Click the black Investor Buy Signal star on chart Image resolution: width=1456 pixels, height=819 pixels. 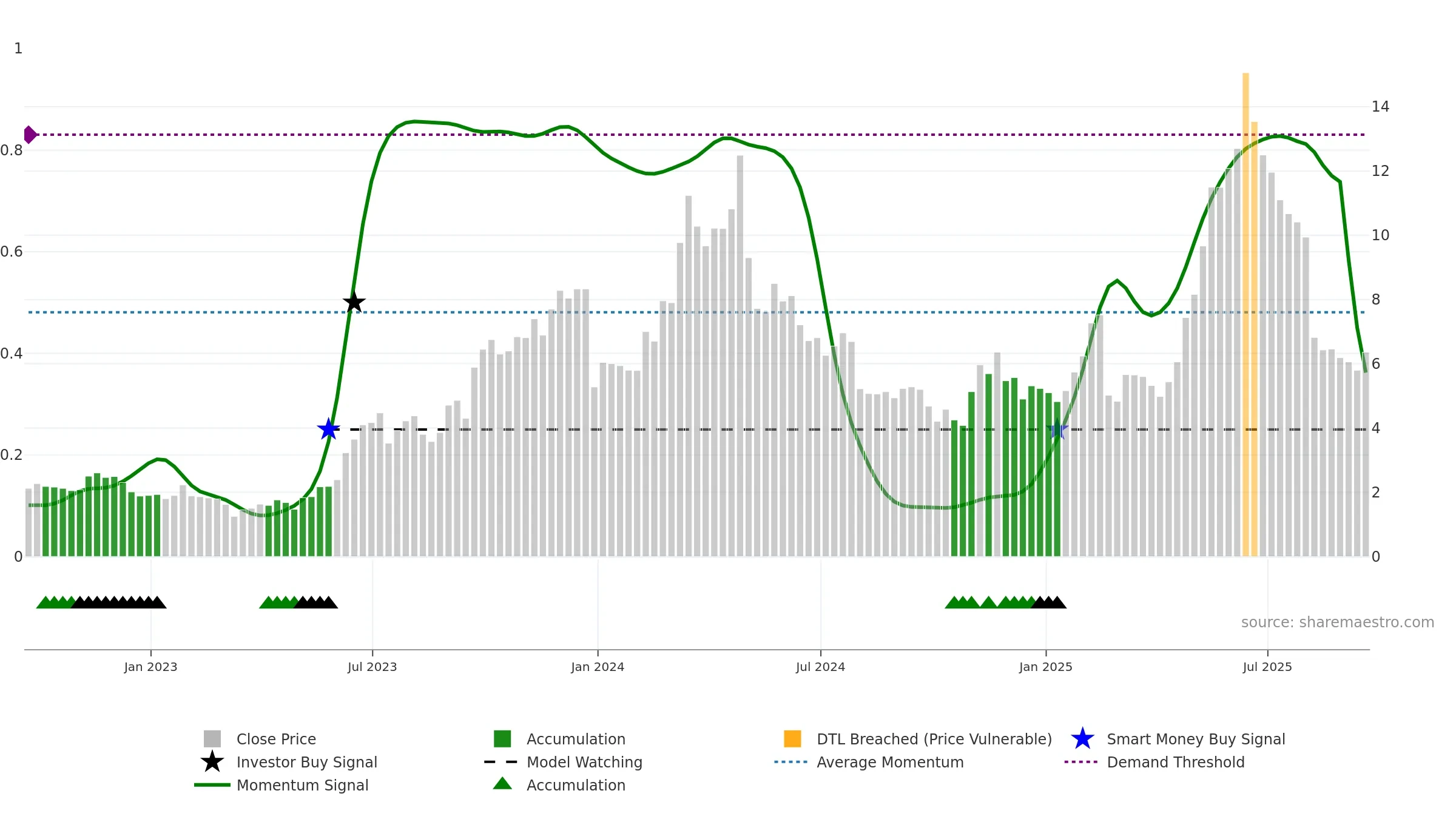click(354, 302)
